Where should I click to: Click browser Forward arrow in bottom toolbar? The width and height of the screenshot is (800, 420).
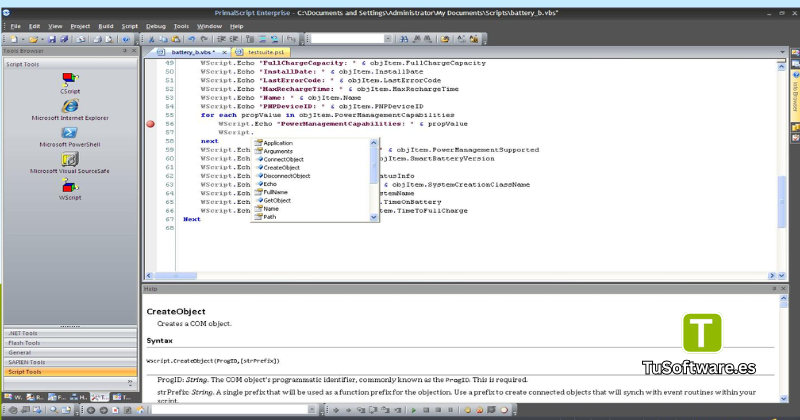click(104, 410)
